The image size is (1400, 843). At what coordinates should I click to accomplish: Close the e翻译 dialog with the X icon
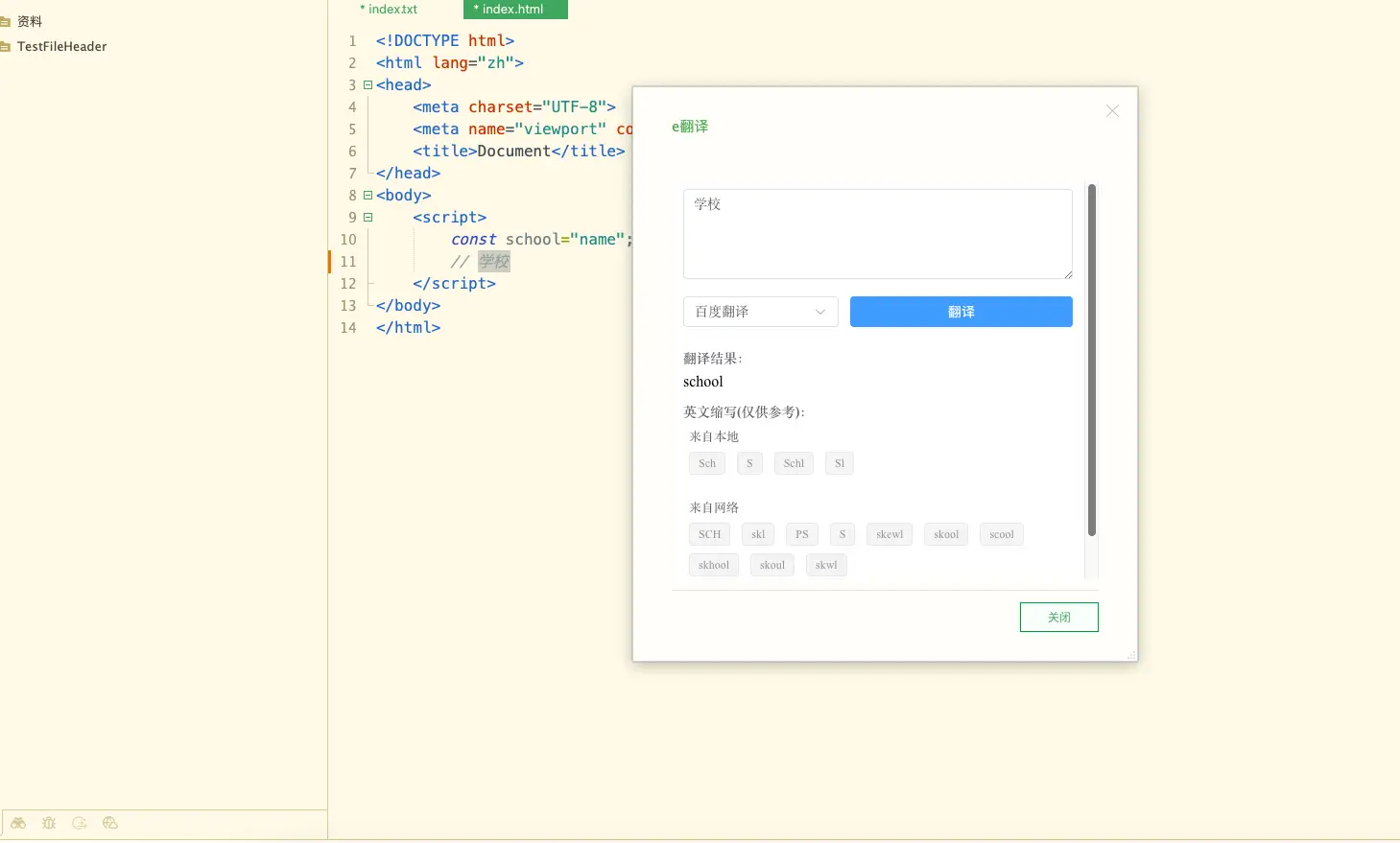click(1112, 111)
